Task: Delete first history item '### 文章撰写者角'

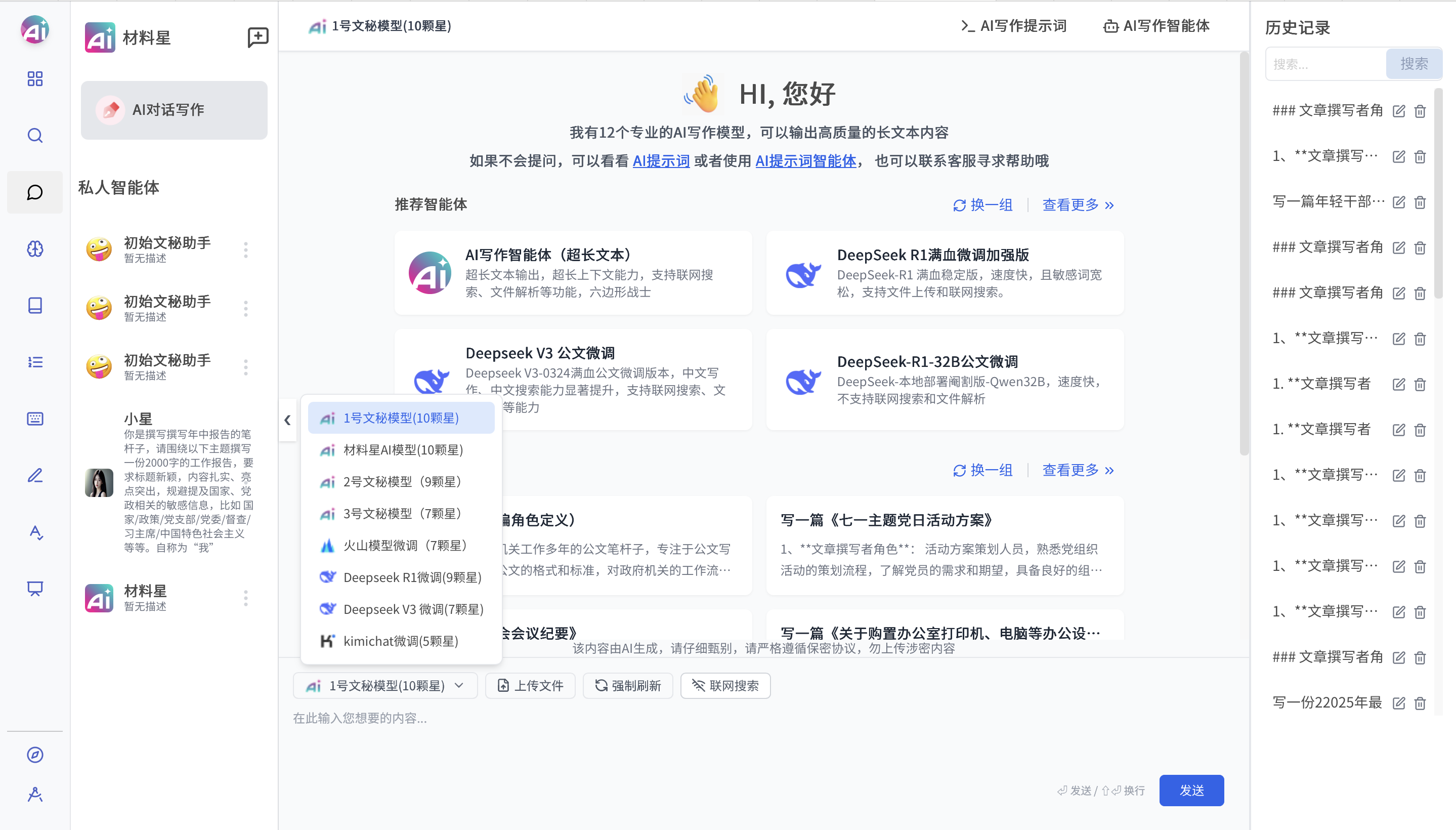Action: coord(1420,111)
